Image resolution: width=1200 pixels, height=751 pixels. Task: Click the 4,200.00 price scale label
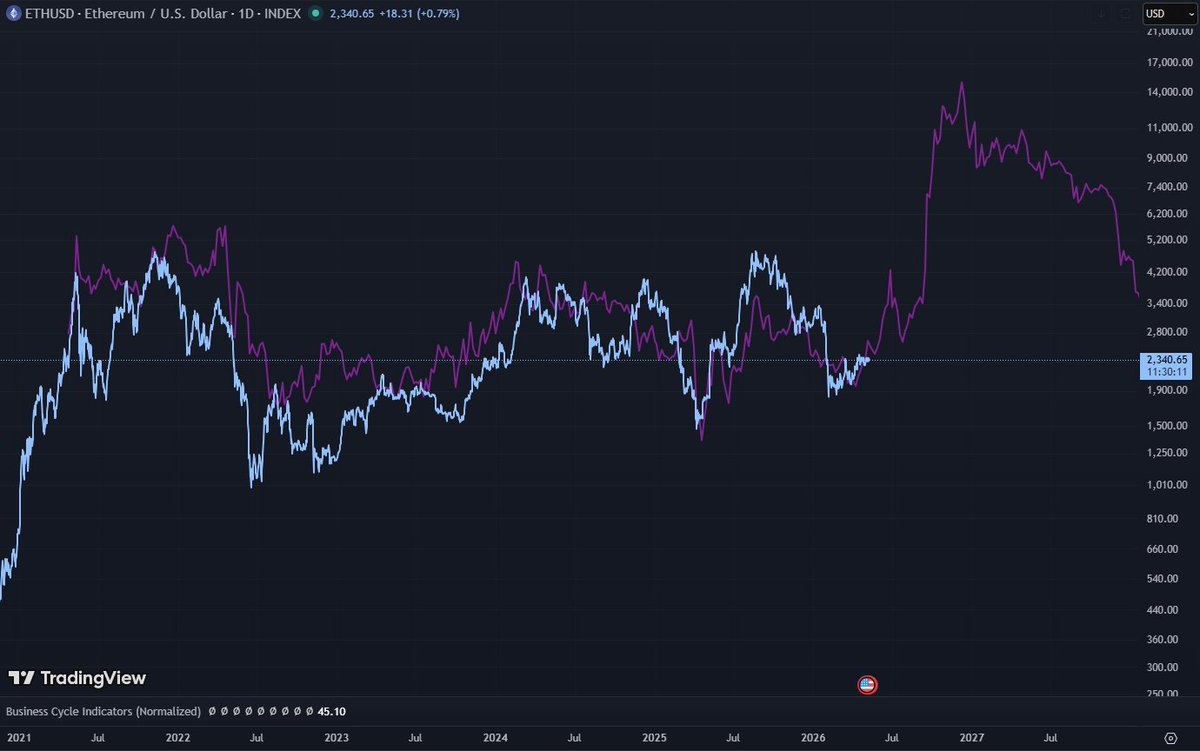point(1168,272)
